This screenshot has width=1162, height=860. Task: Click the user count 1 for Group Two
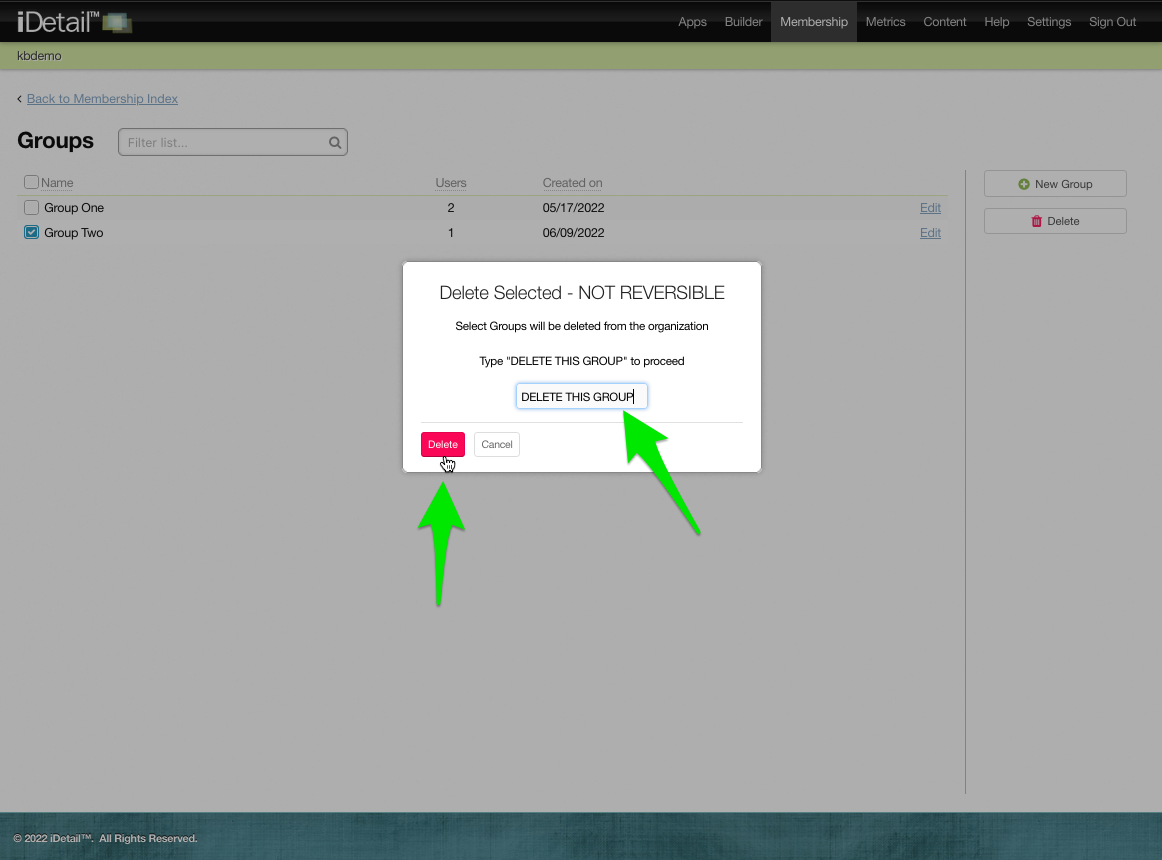tap(451, 232)
